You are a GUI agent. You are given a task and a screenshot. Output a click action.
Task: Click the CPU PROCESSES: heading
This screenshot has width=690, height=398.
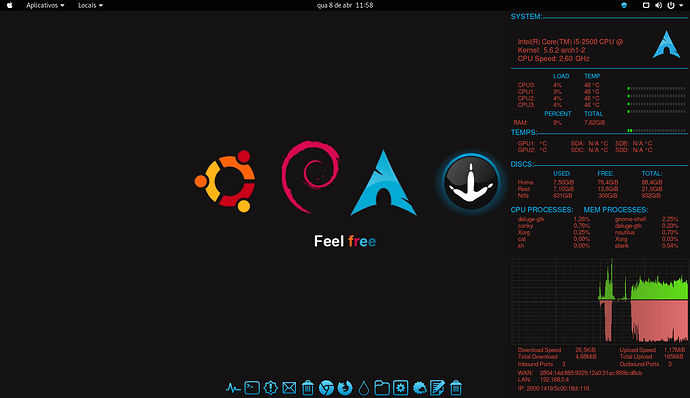[542, 210]
